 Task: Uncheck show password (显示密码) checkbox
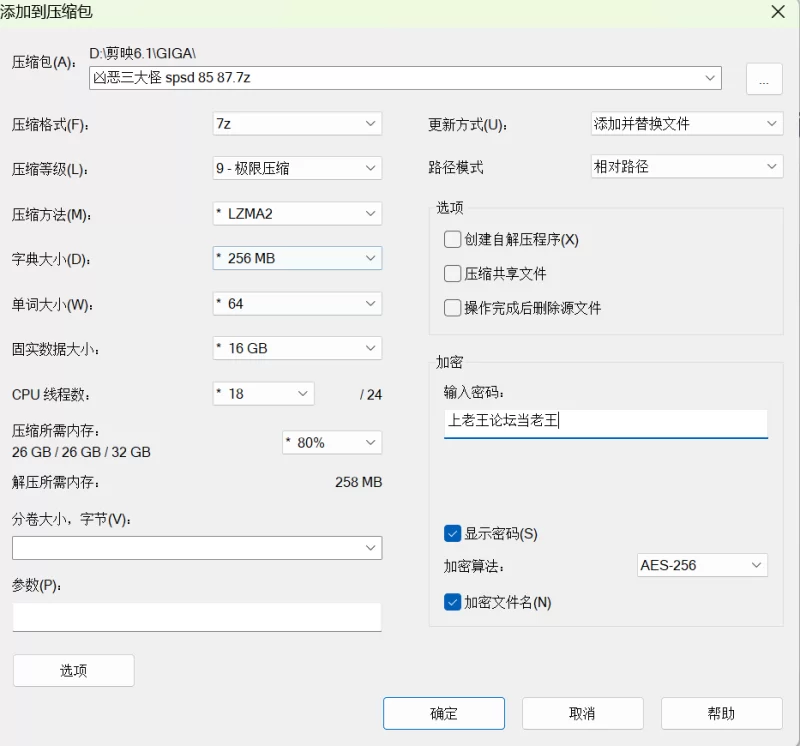tap(453, 534)
